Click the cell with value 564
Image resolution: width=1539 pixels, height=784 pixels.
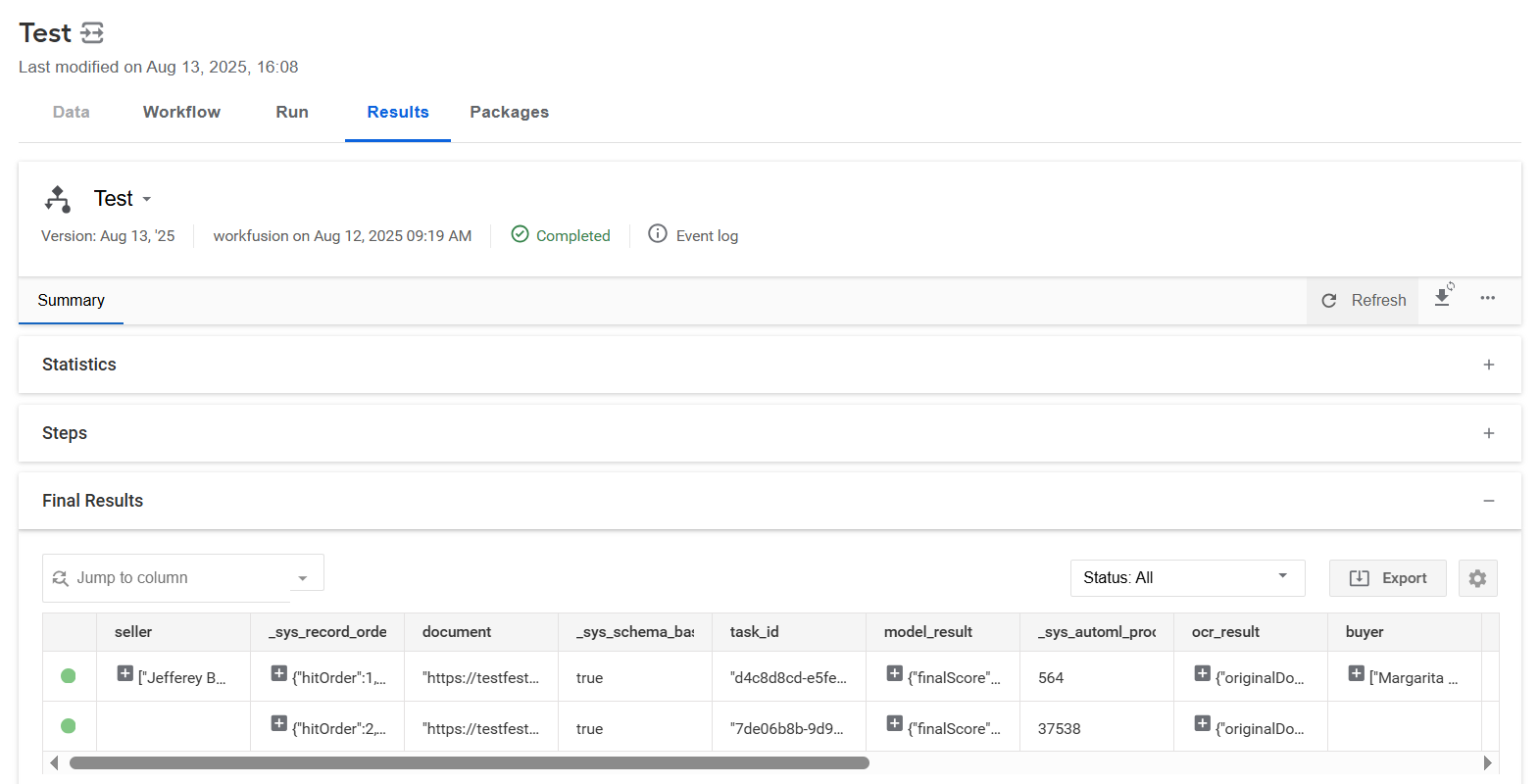1097,677
